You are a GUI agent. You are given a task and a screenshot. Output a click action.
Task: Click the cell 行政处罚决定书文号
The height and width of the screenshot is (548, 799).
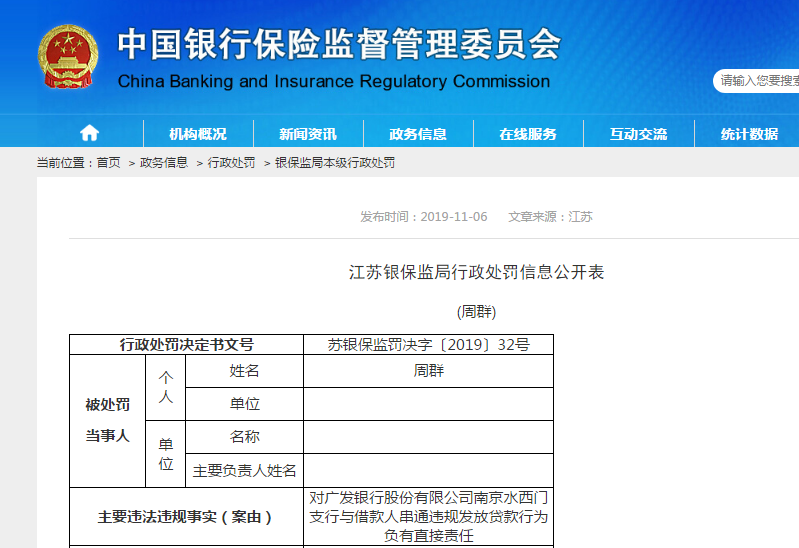click(x=187, y=345)
